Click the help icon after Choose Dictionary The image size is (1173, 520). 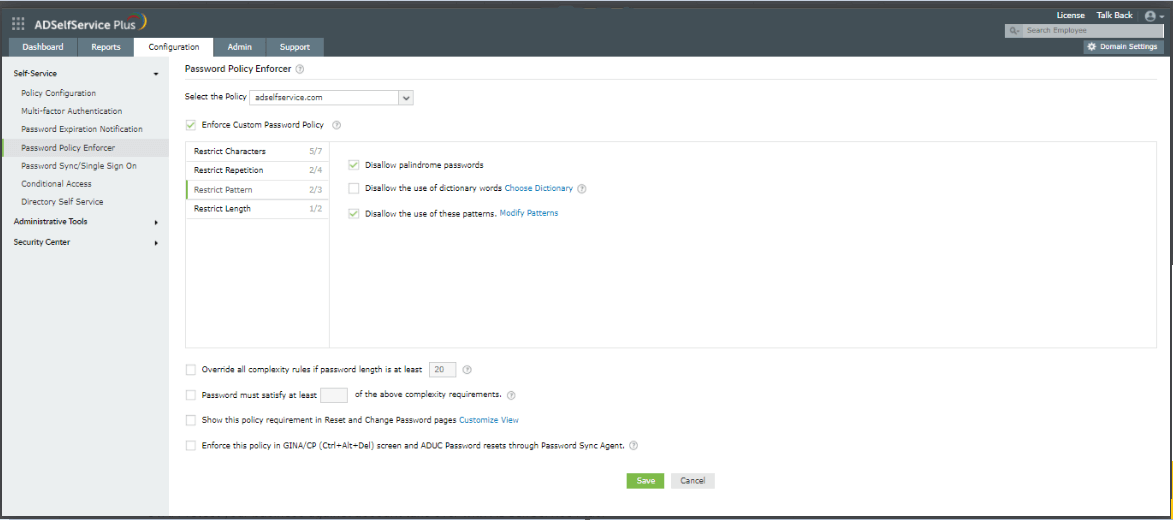click(x=581, y=189)
